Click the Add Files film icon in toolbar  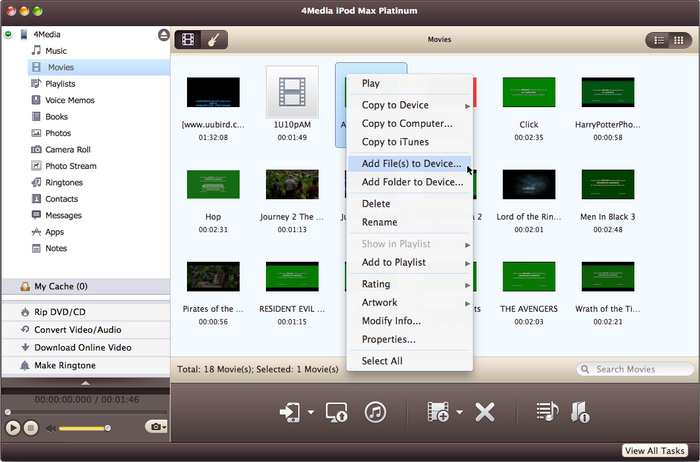coord(437,411)
